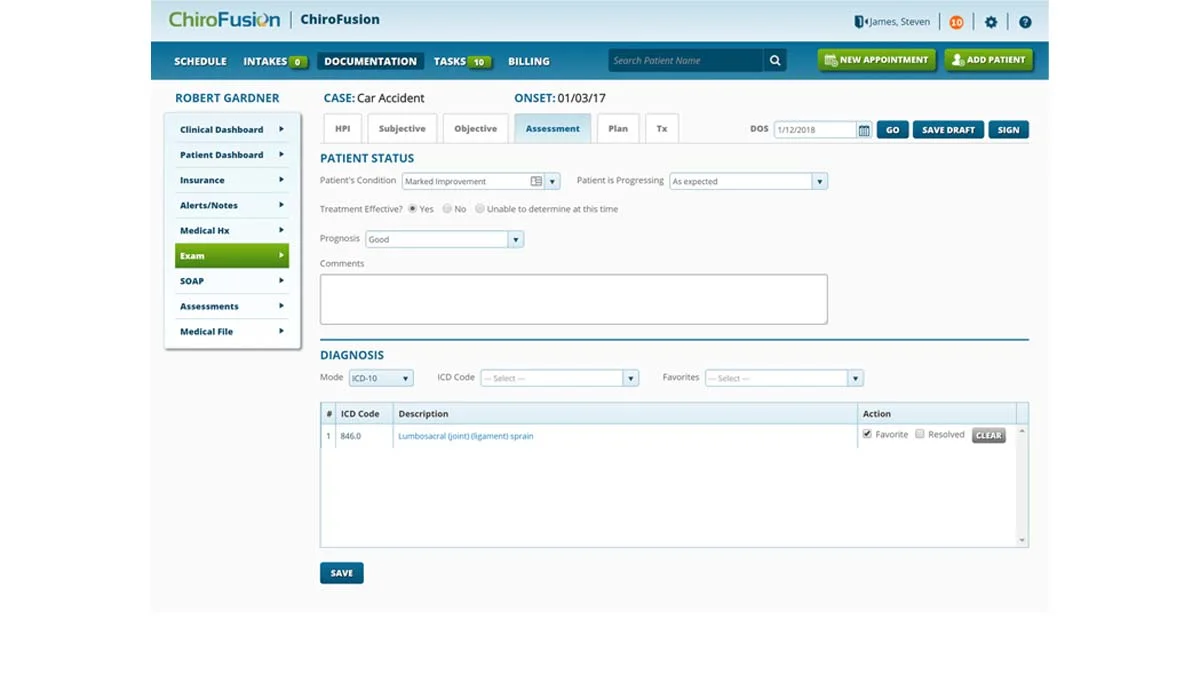
Task: Click the help question mark icon
Action: (1025, 22)
